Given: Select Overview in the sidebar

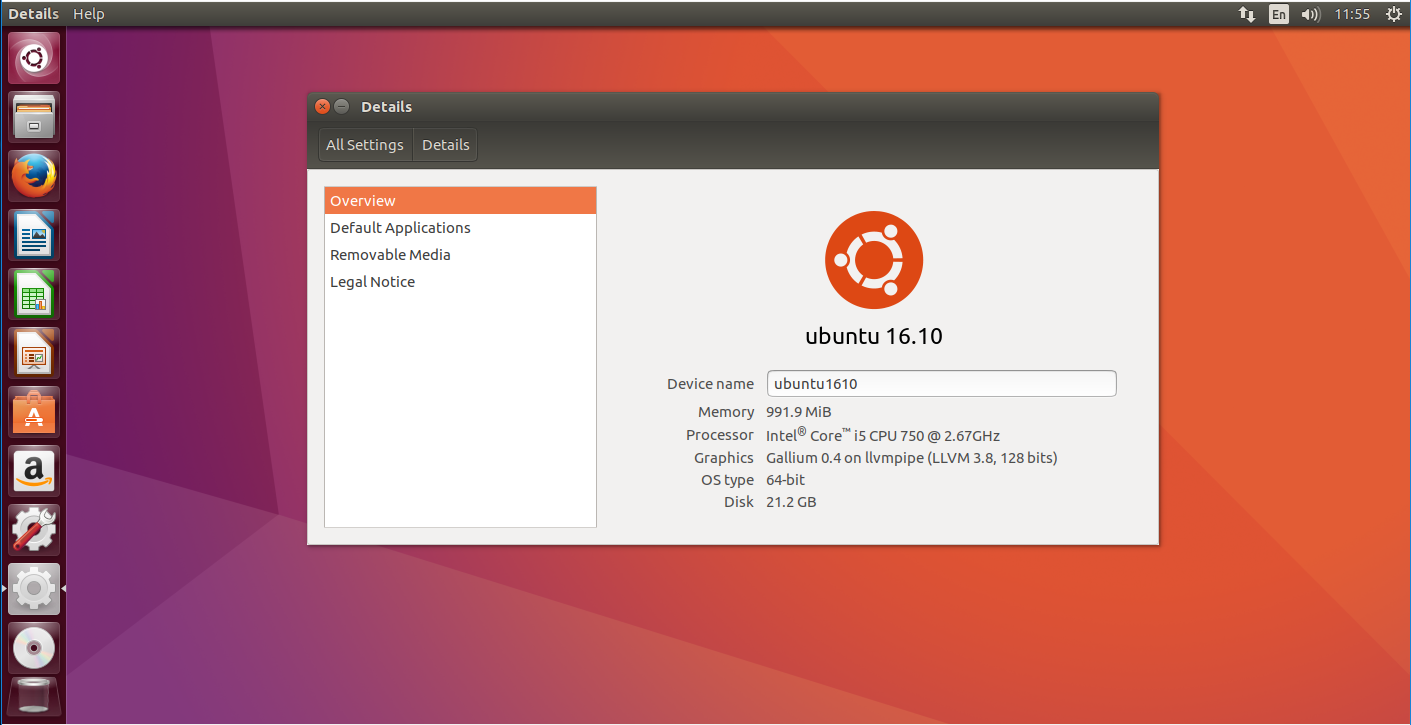Looking at the screenshot, I should pyautogui.click(x=460, y=201).
